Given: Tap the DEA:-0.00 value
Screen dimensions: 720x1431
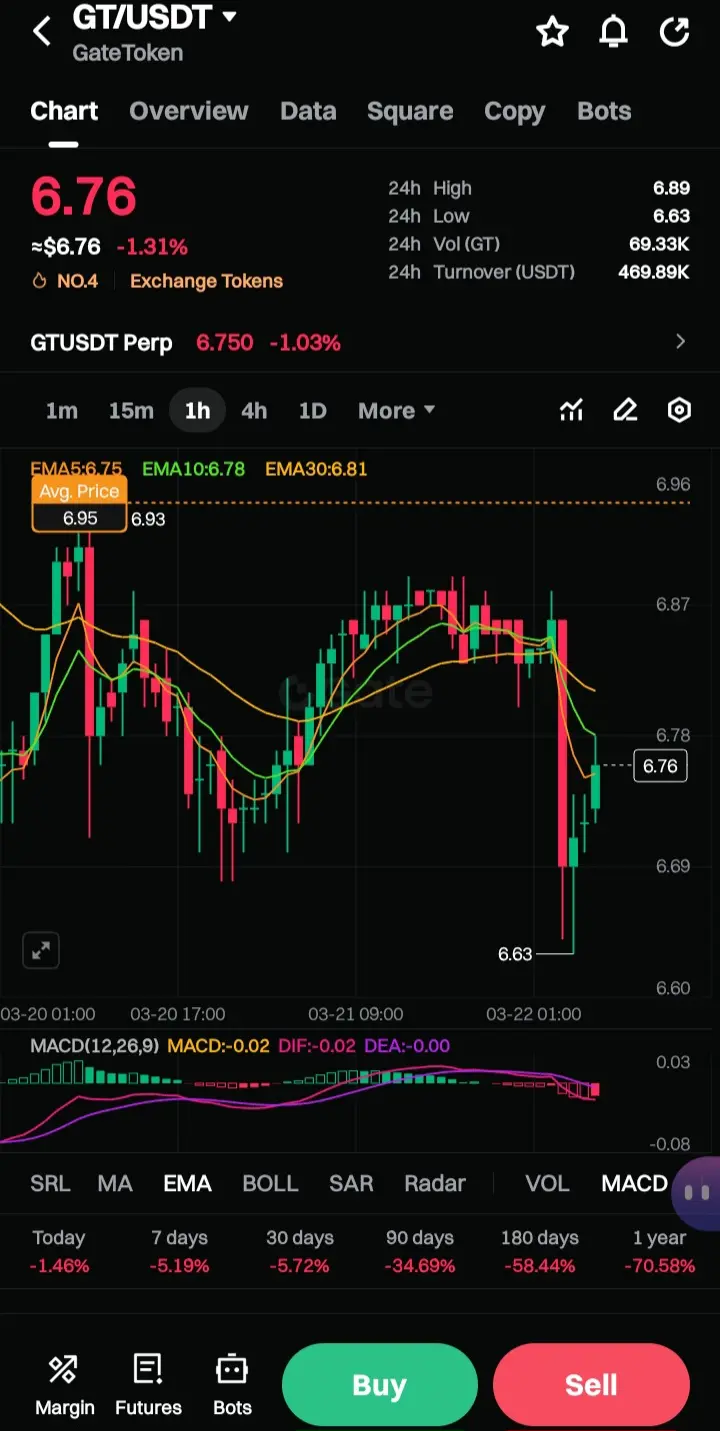Looking at the screenshot, I should click(407, 1046).
